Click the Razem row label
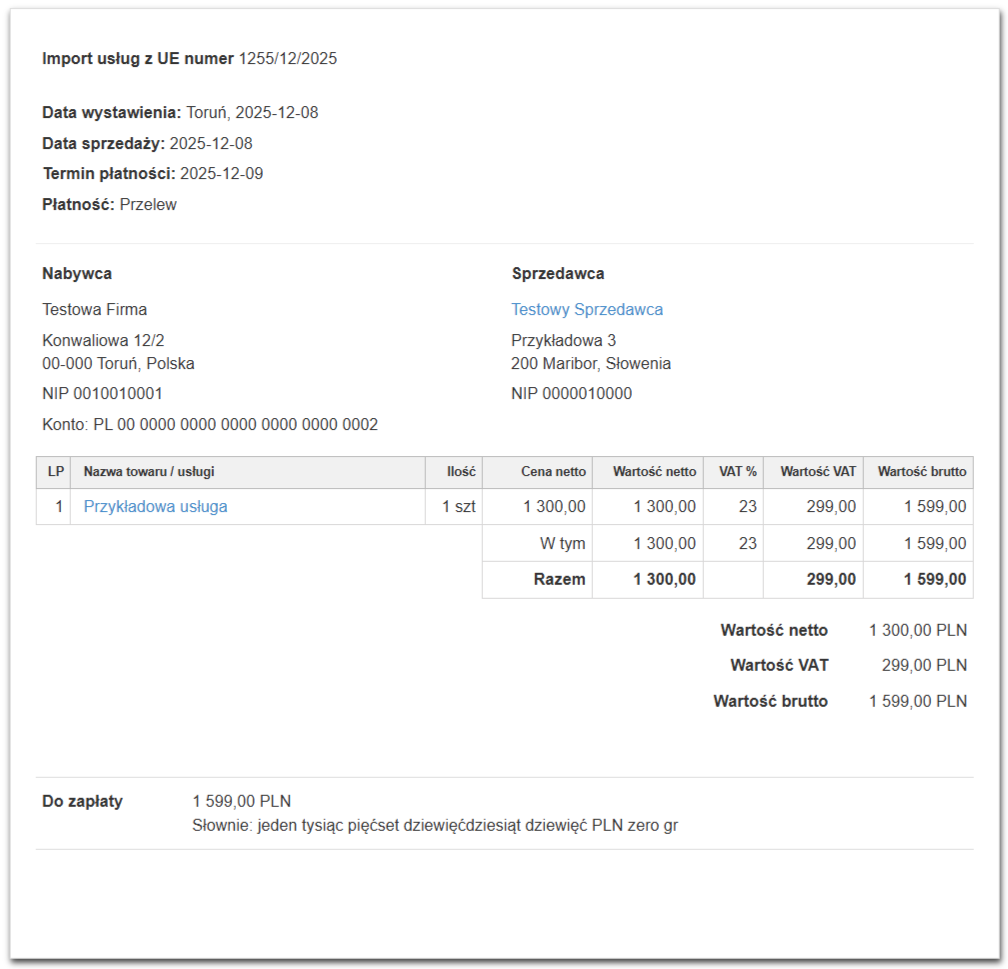This screenshot has width=1008, height=969. click(x=559, y=580)
